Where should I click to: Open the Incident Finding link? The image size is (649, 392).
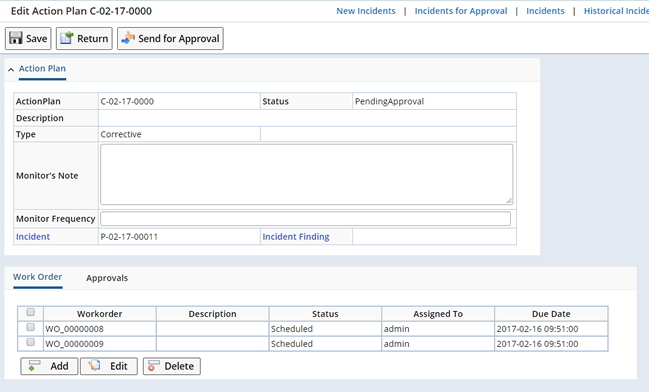296,236
